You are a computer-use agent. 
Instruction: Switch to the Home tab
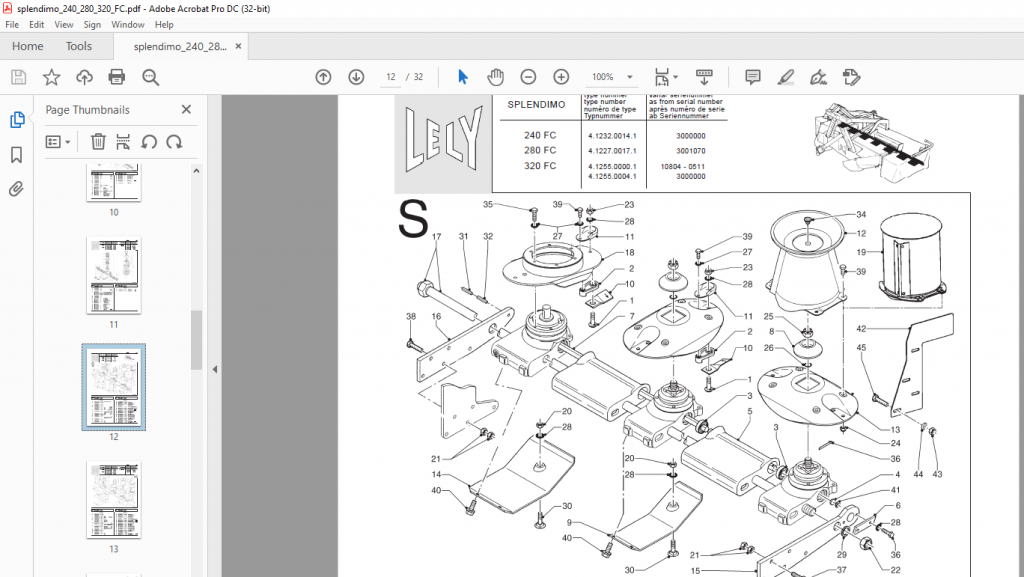pyautogui.click(x=27, y=46)
